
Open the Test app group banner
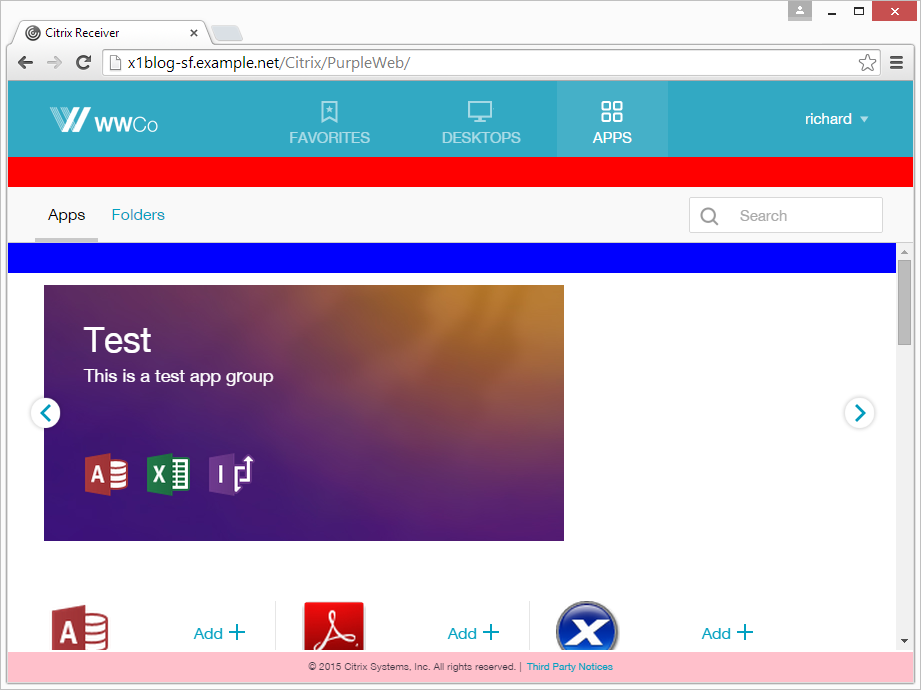[304, 413]
